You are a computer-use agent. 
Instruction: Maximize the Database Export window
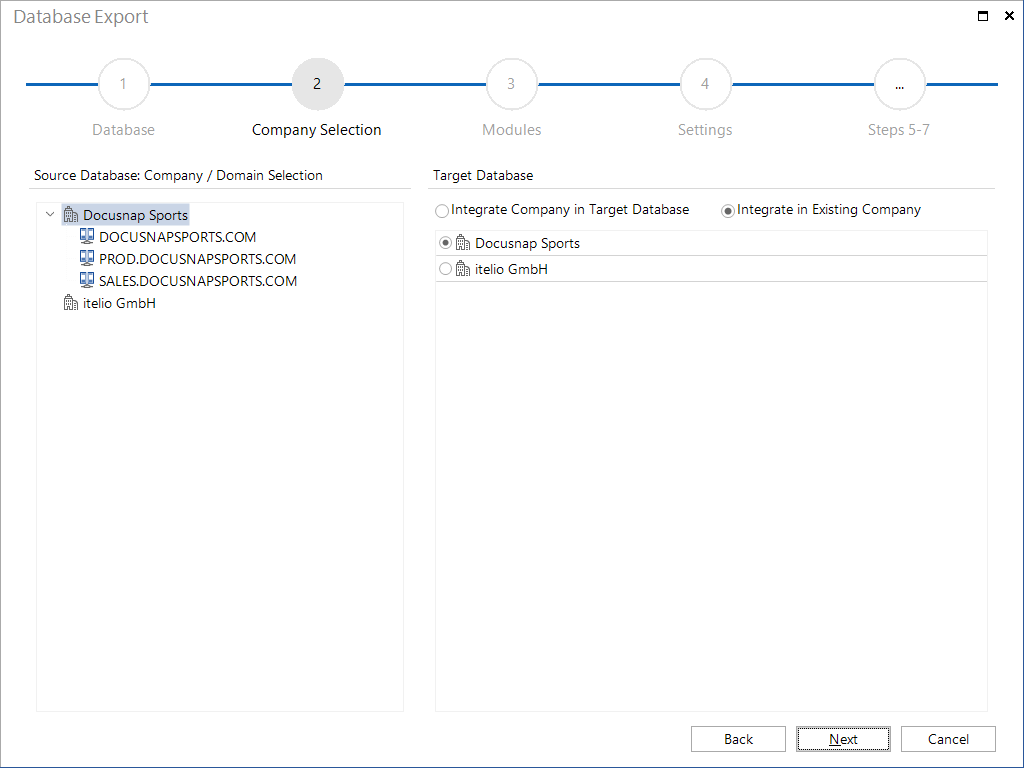983,16
